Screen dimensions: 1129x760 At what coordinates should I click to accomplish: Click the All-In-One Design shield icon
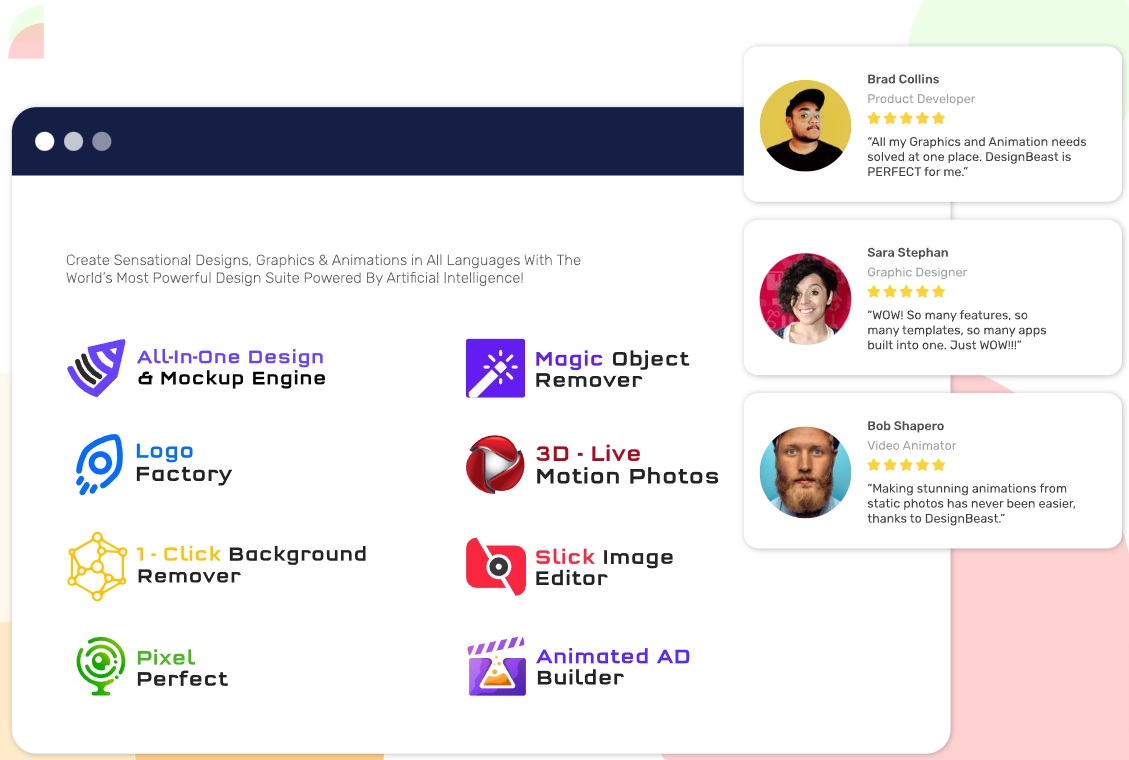(96, 368)
